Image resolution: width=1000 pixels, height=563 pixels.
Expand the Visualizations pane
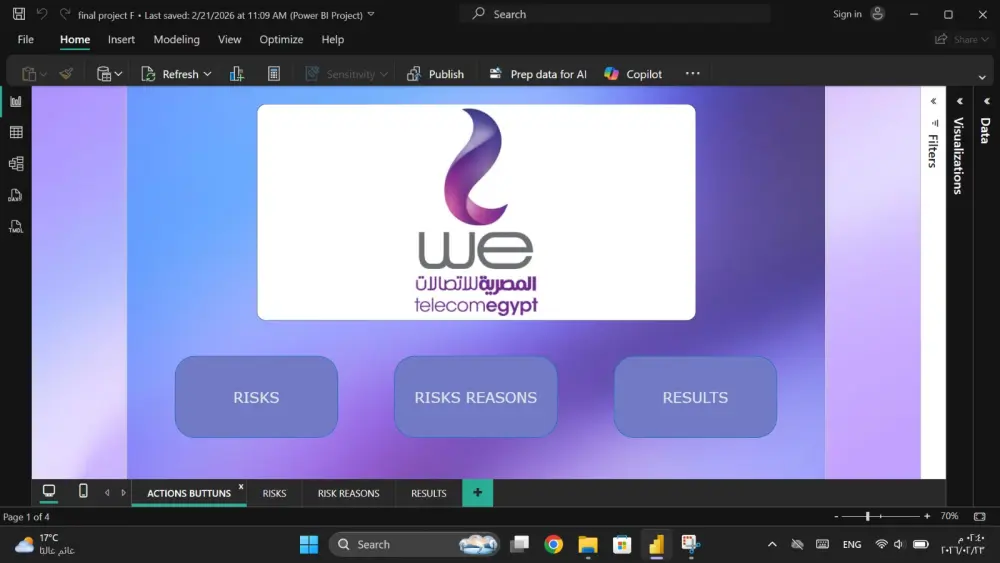click(x=960, y=101)
